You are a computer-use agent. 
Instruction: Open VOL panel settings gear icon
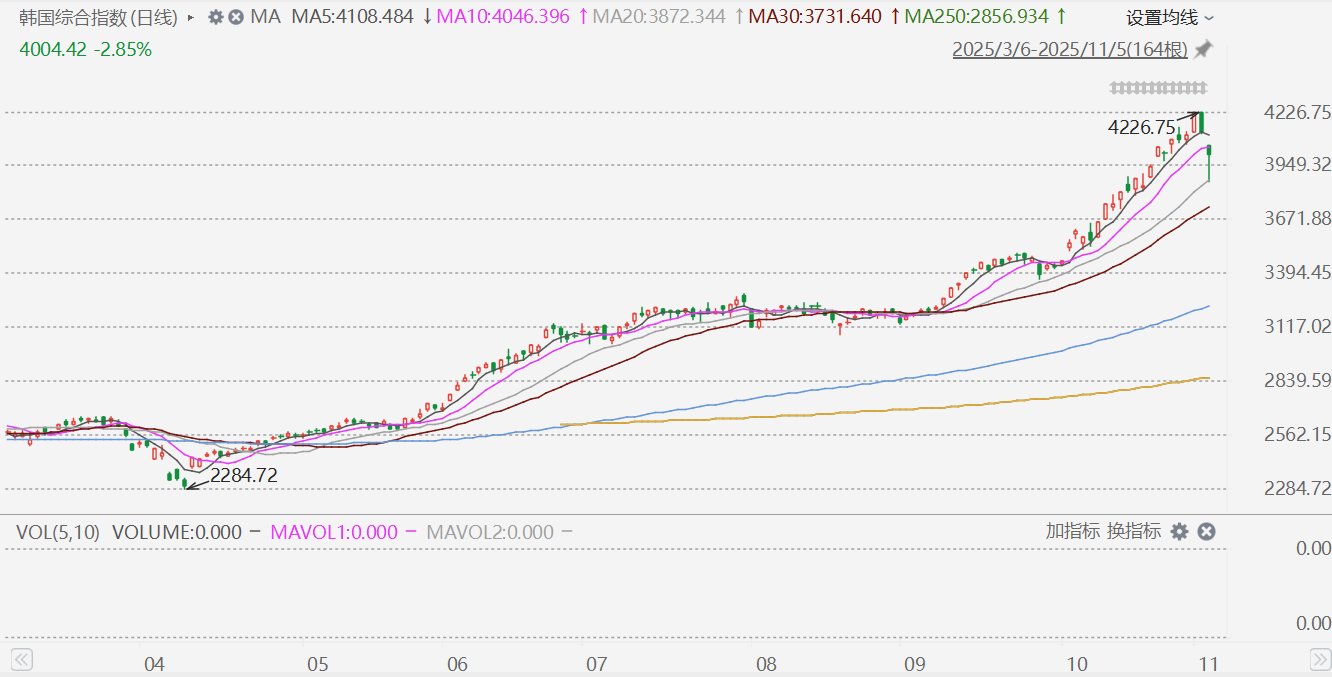pyautogui.click(x=1180, y=531)
